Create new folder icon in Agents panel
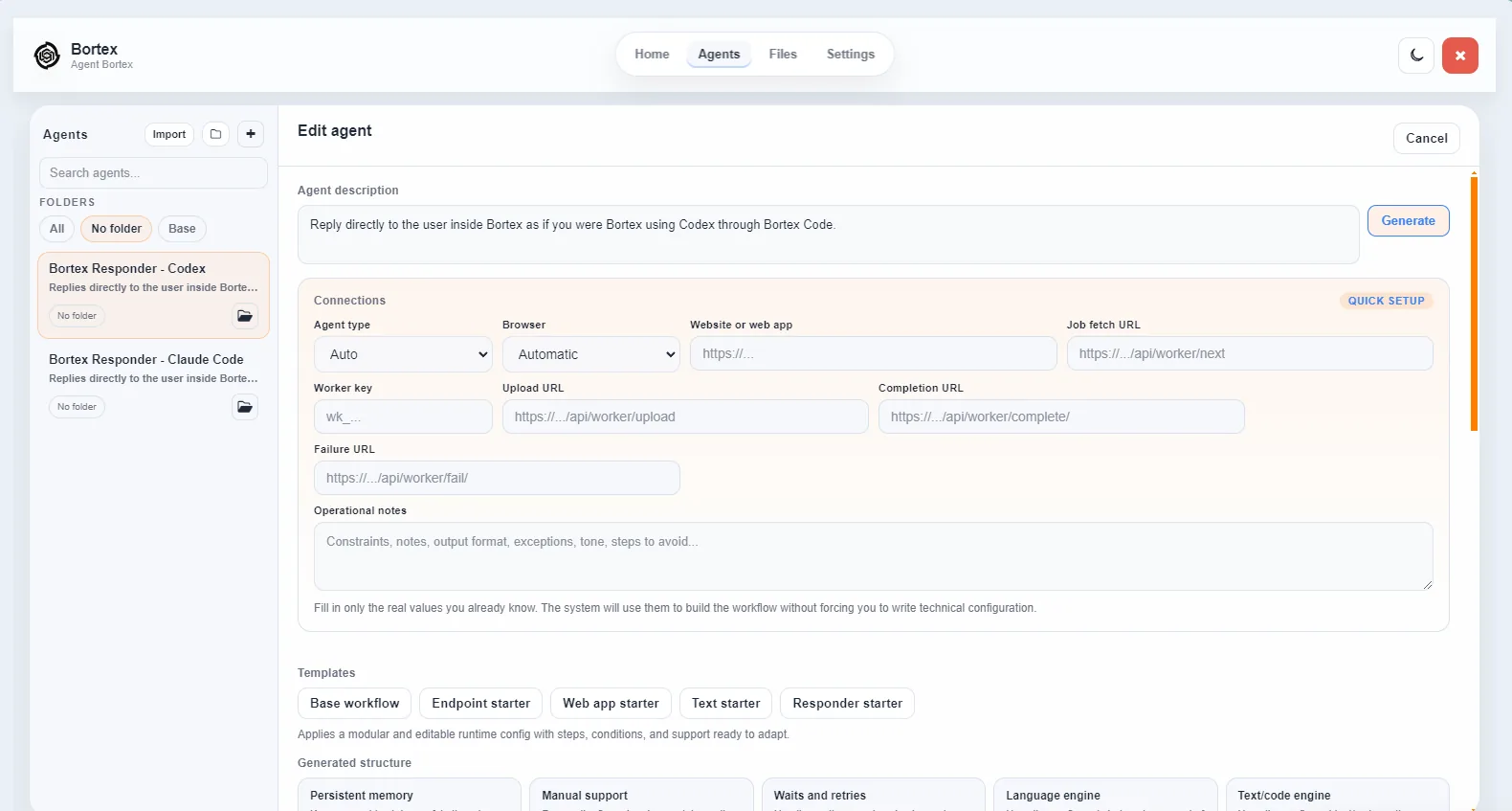 215,134
